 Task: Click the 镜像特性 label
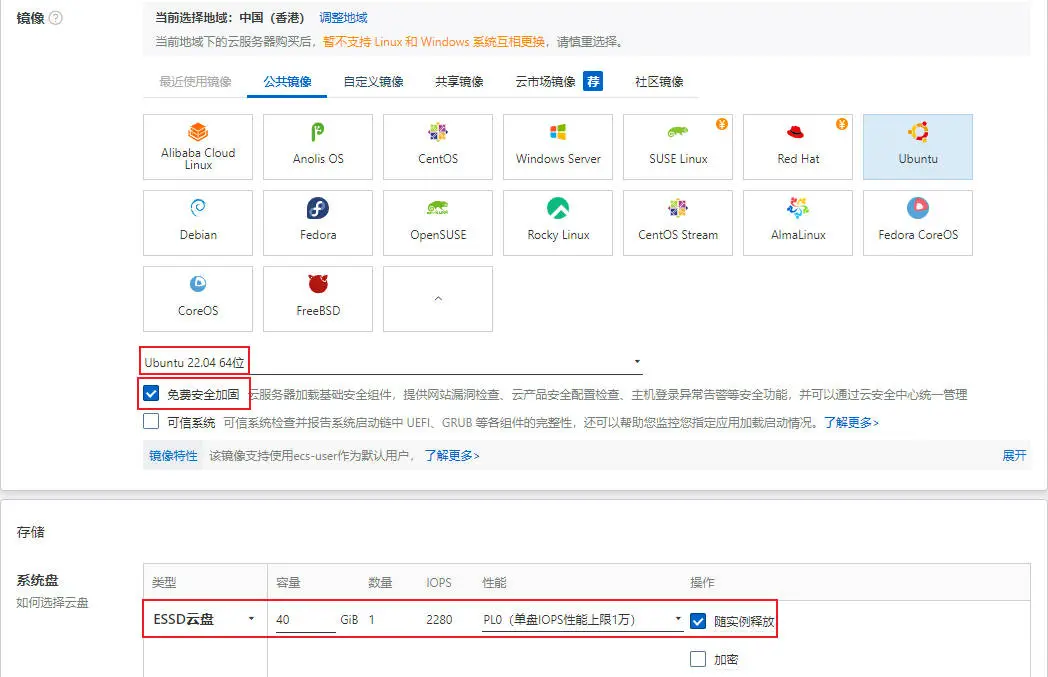[x=173, y=456]
